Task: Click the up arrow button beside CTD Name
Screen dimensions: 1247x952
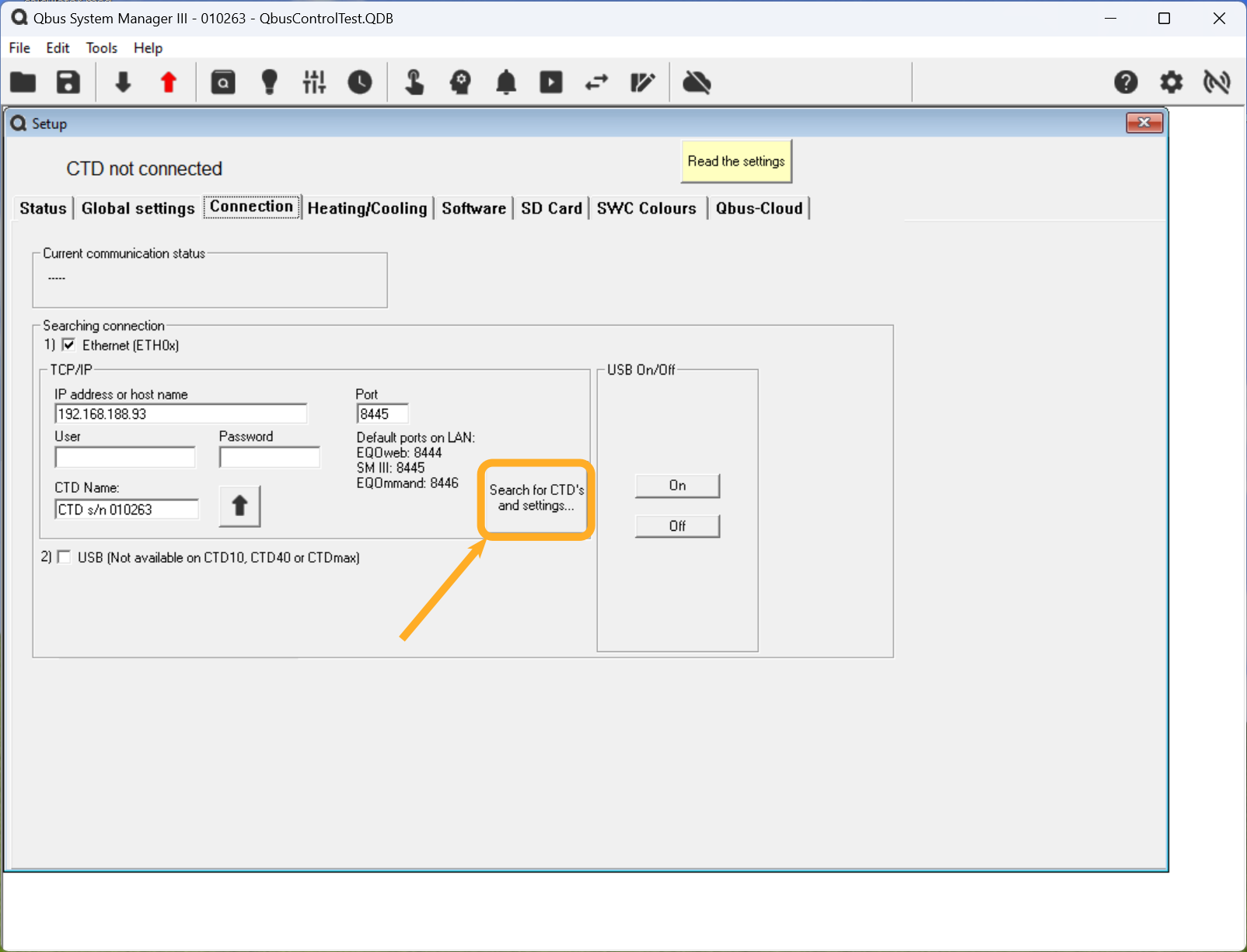Action: click(x=239, y=506)
